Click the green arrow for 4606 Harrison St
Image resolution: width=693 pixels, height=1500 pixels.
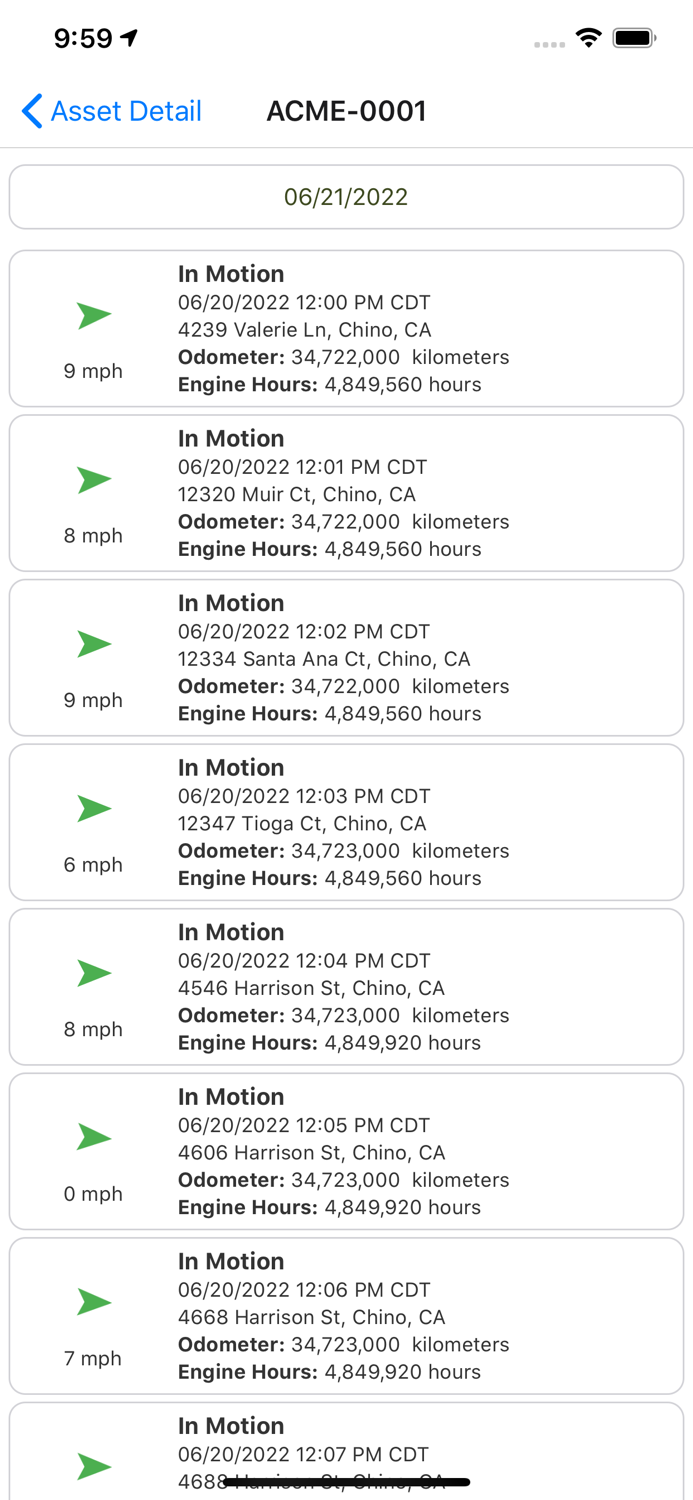[94, 1137]
